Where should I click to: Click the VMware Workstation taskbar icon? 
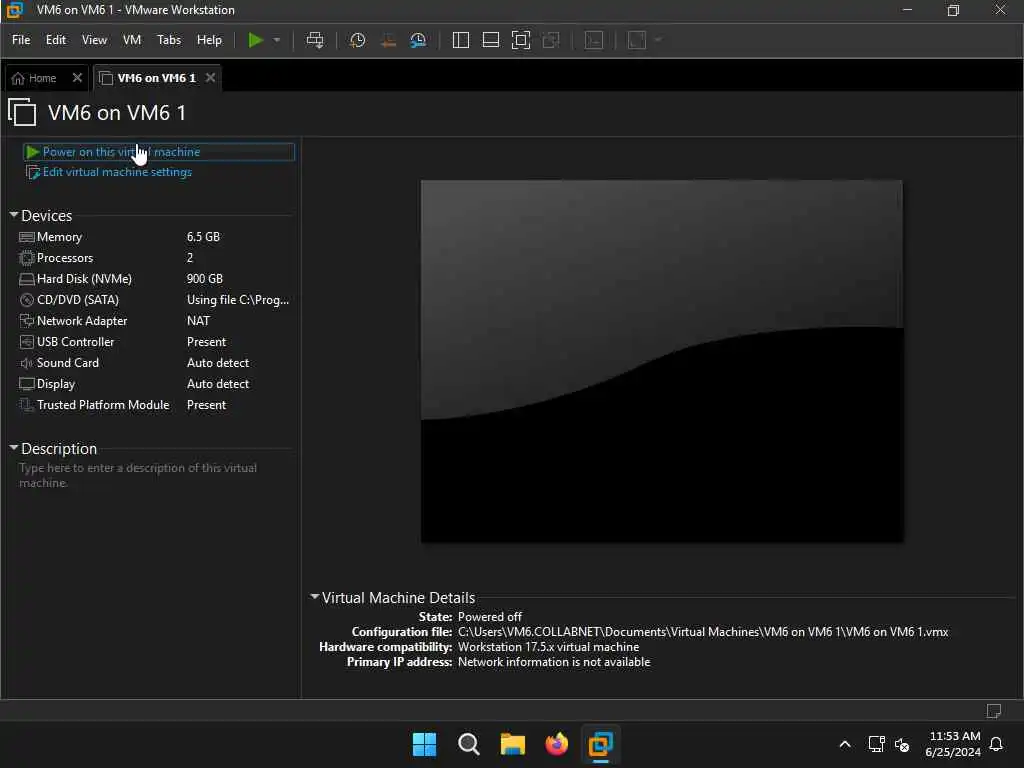pyautogui.click(x=600, y=744)
